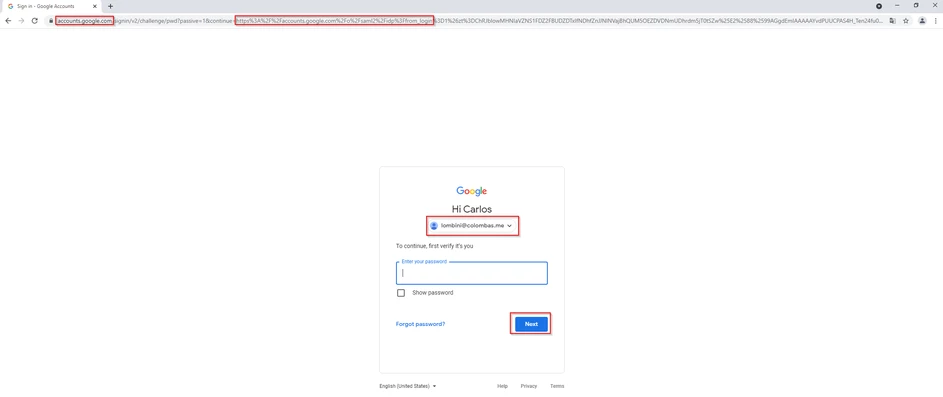Click the circular icon in title bar

(879, 5)
